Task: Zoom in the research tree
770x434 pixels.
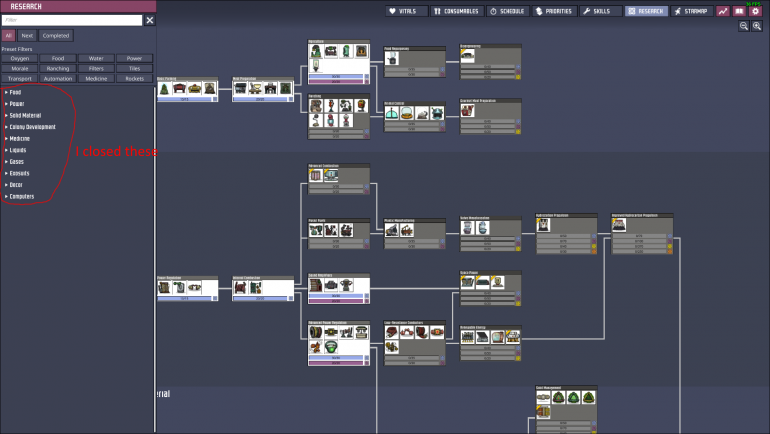Action: (757, 26)
